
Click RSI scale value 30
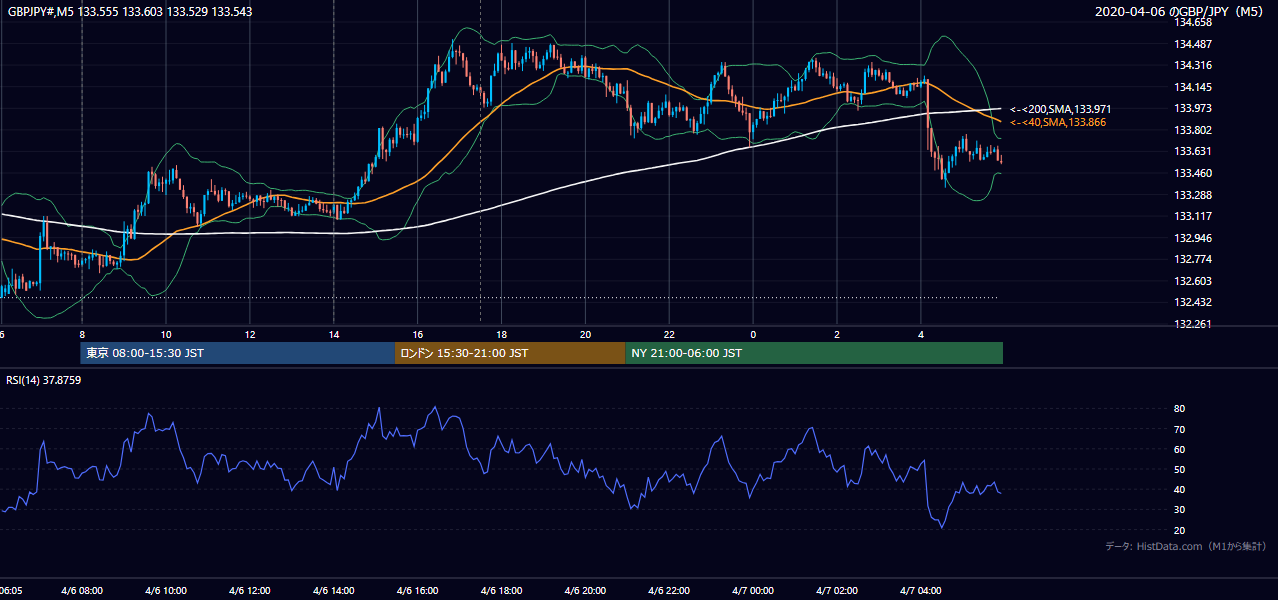1179,510
